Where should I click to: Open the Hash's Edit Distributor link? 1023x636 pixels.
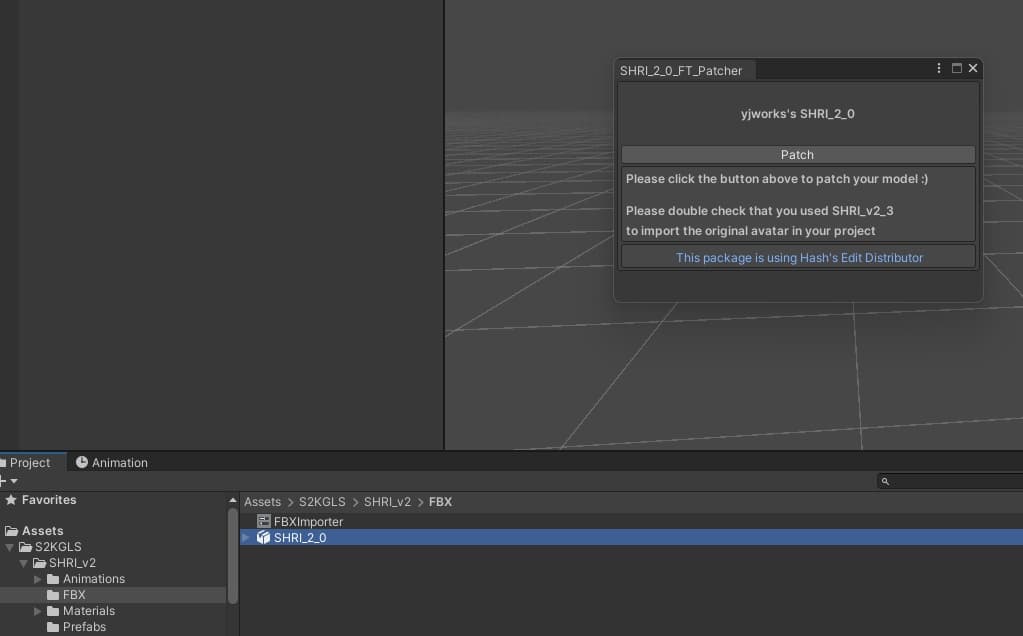(x=799, y=258)
